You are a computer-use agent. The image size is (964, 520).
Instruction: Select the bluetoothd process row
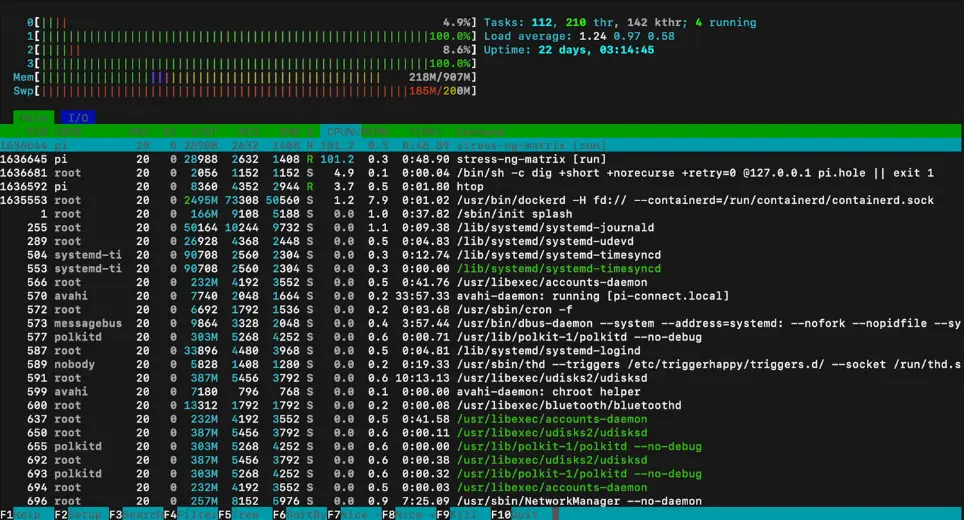point(481,405)
